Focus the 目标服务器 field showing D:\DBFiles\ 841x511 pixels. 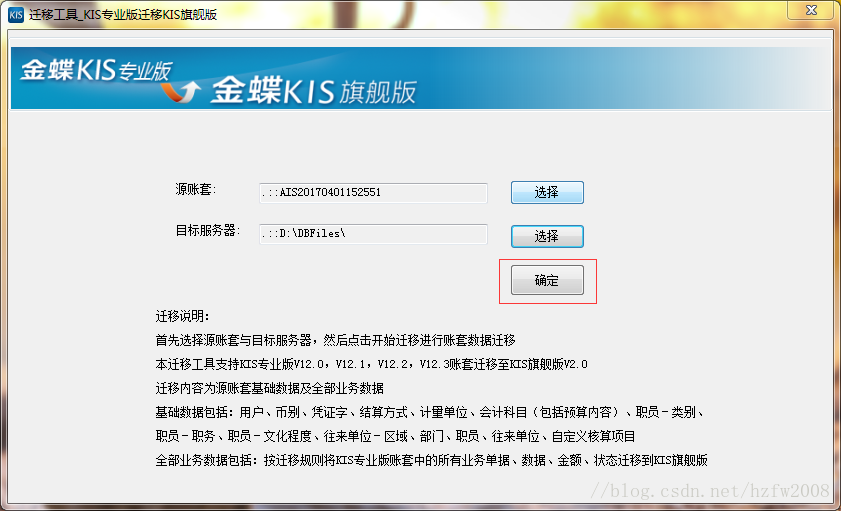(x=373, y=234)
